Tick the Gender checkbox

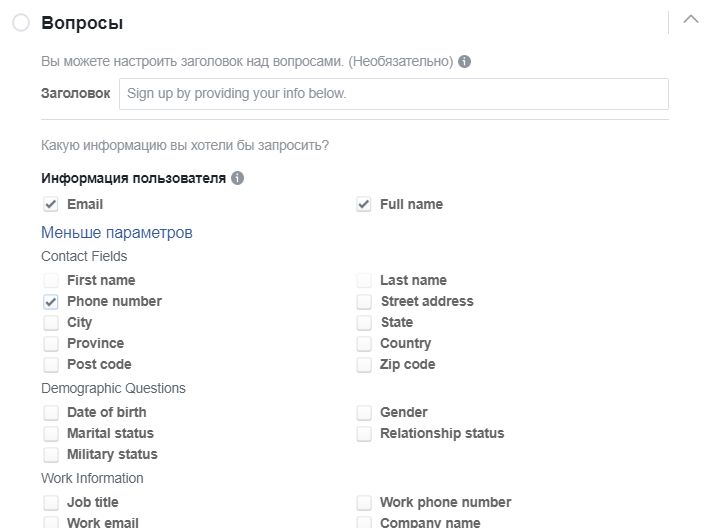(364, 412)
